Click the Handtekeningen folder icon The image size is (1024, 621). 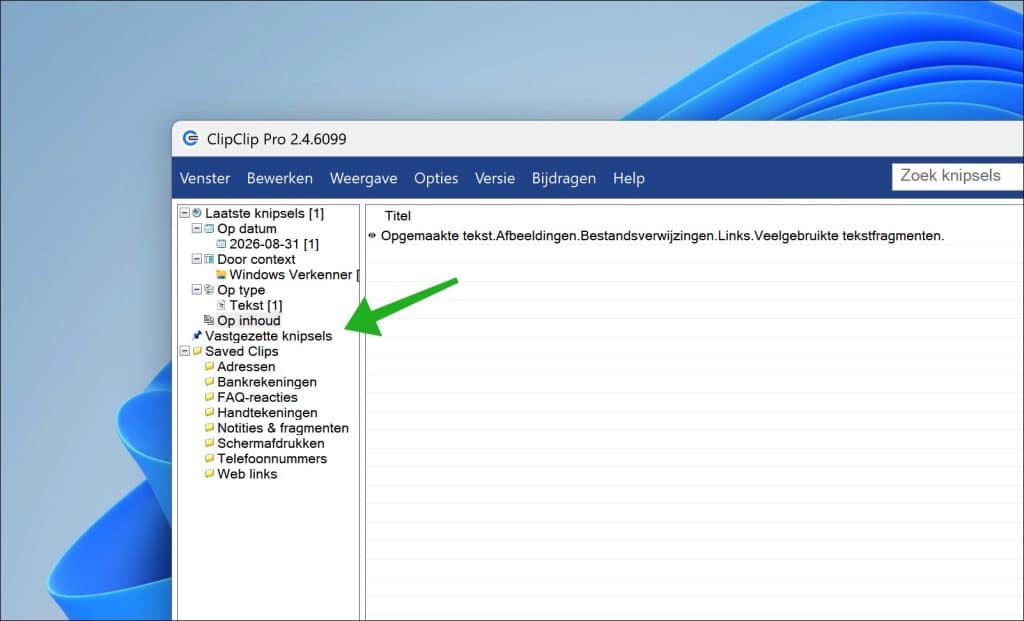[209, 412]
